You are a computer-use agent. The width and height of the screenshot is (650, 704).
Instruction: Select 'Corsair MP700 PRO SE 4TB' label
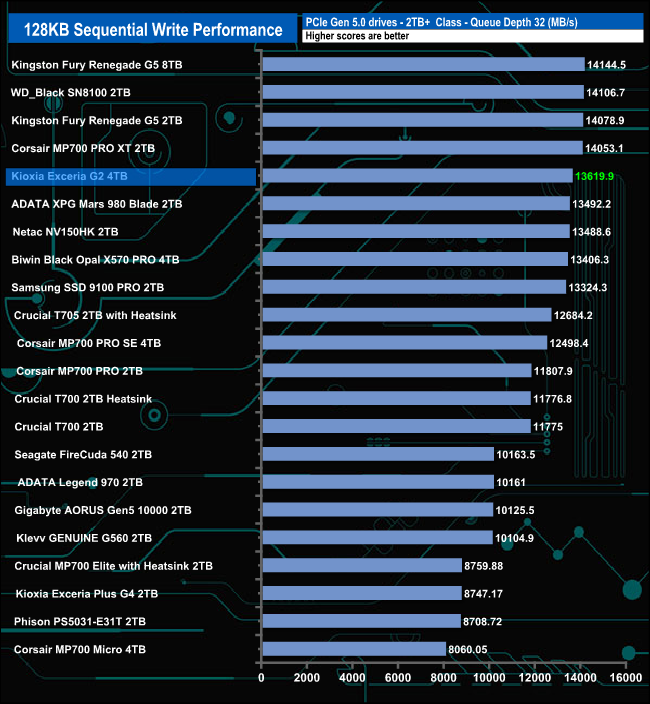tap(89, 343)
